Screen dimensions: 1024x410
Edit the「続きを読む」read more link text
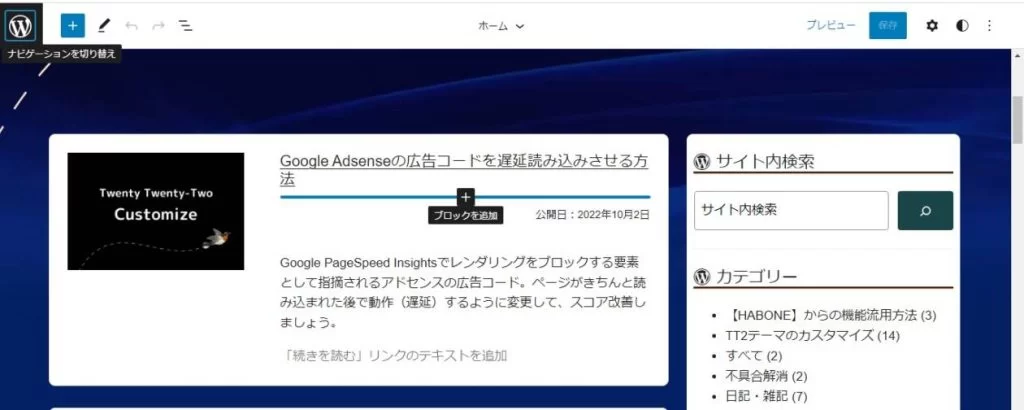pos(394,355)
